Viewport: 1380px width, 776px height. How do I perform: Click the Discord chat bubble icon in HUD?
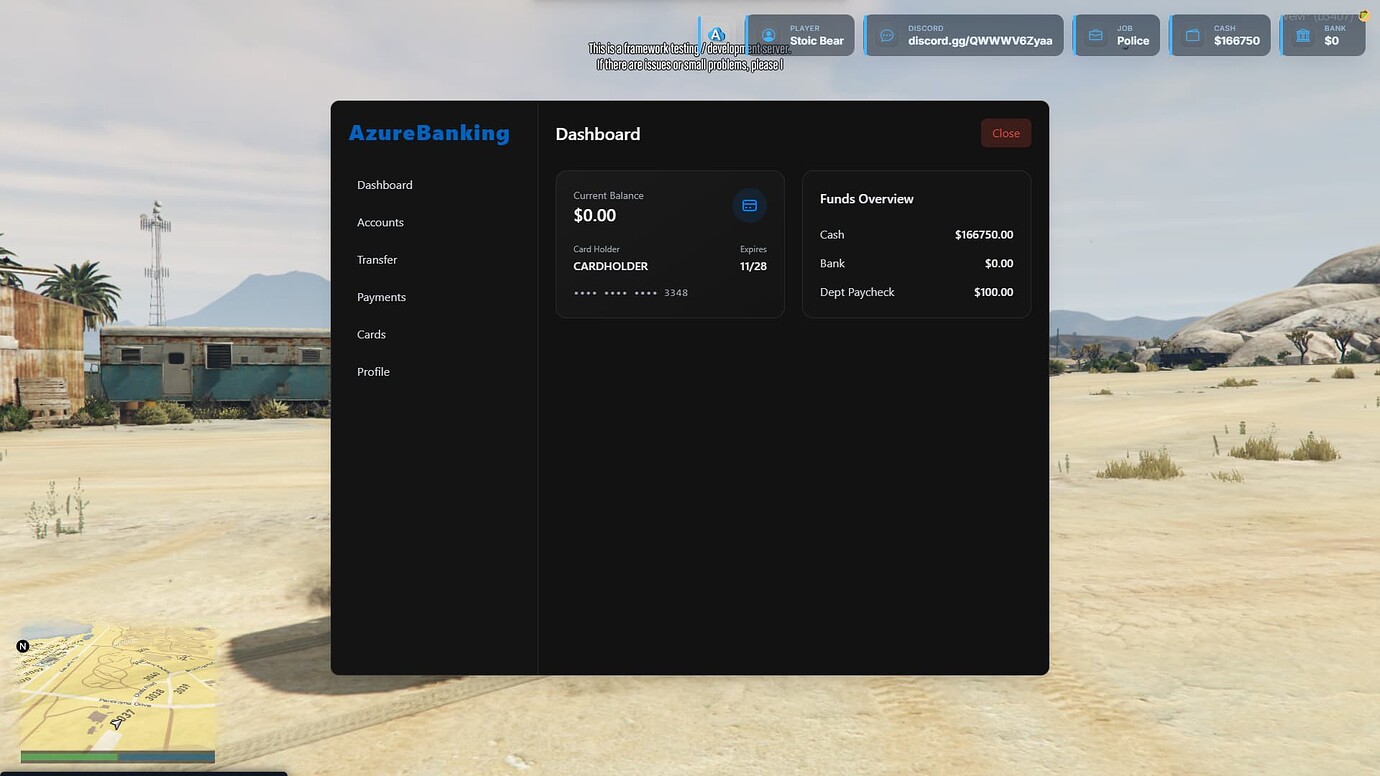pos(886,34)
